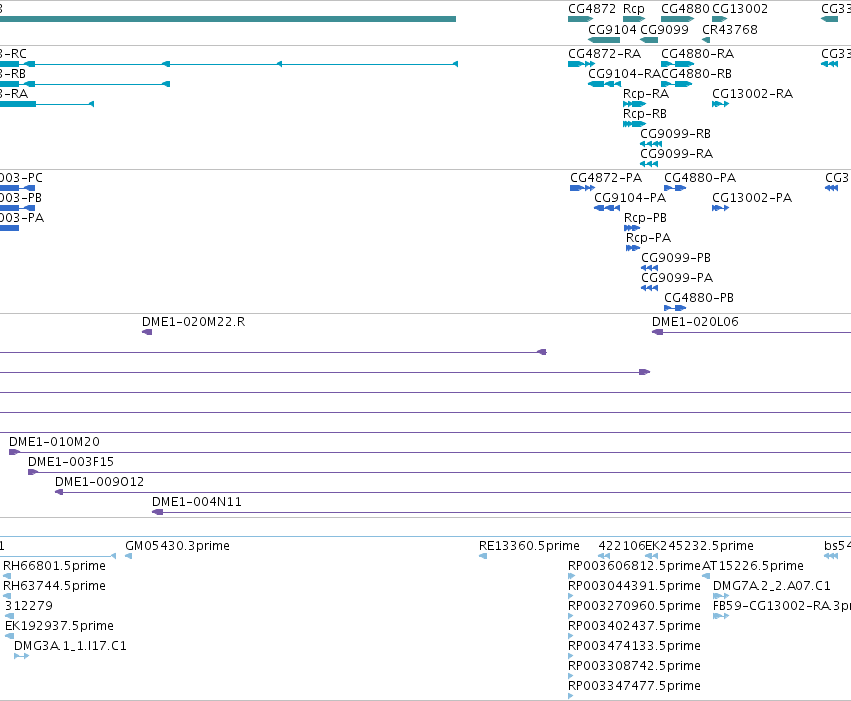Click transcript label CG9104-RA
The height and width of the screenshot is (701, 851).
pos(624,73)
